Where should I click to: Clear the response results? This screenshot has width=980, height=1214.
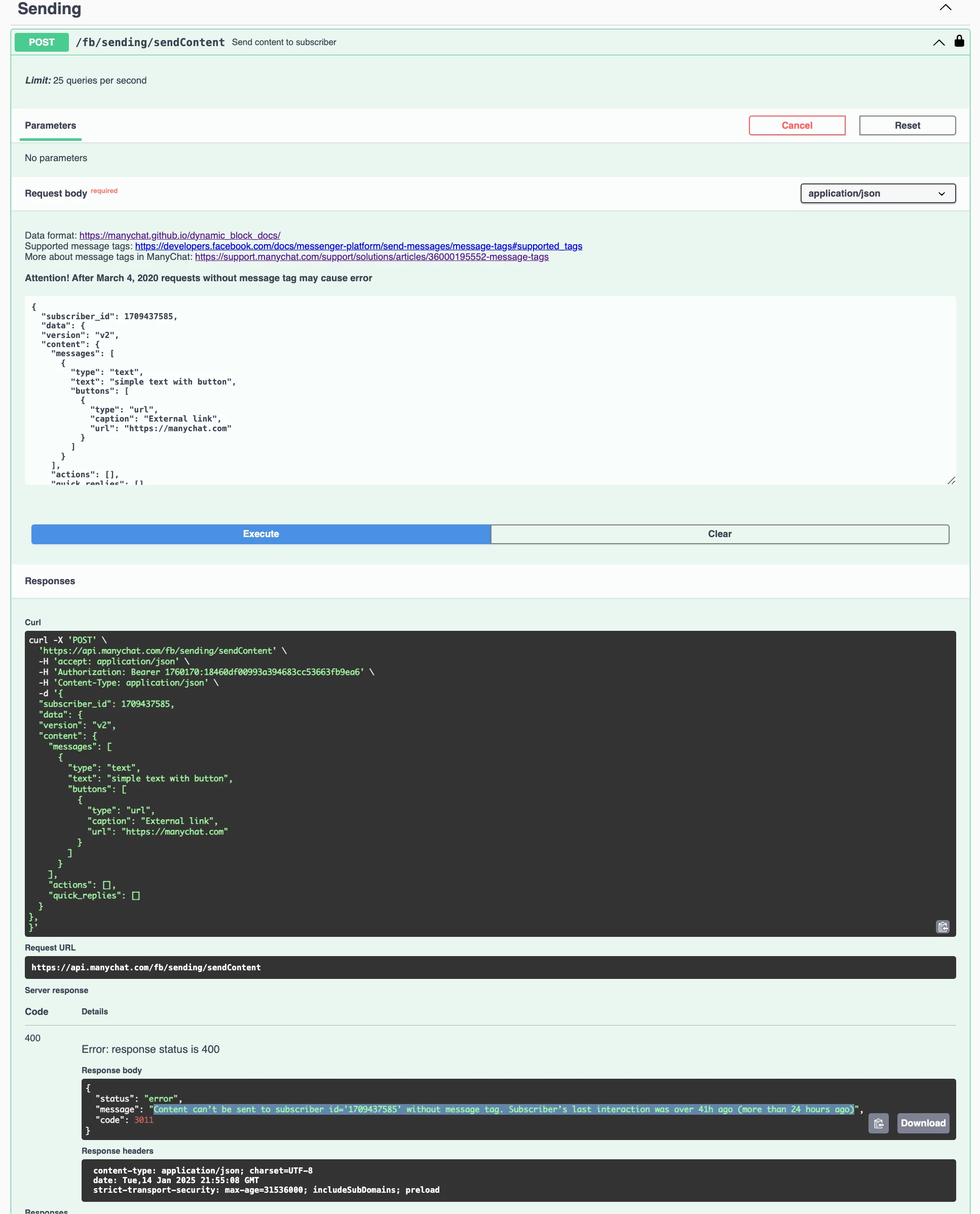click(x=719, y=534)
